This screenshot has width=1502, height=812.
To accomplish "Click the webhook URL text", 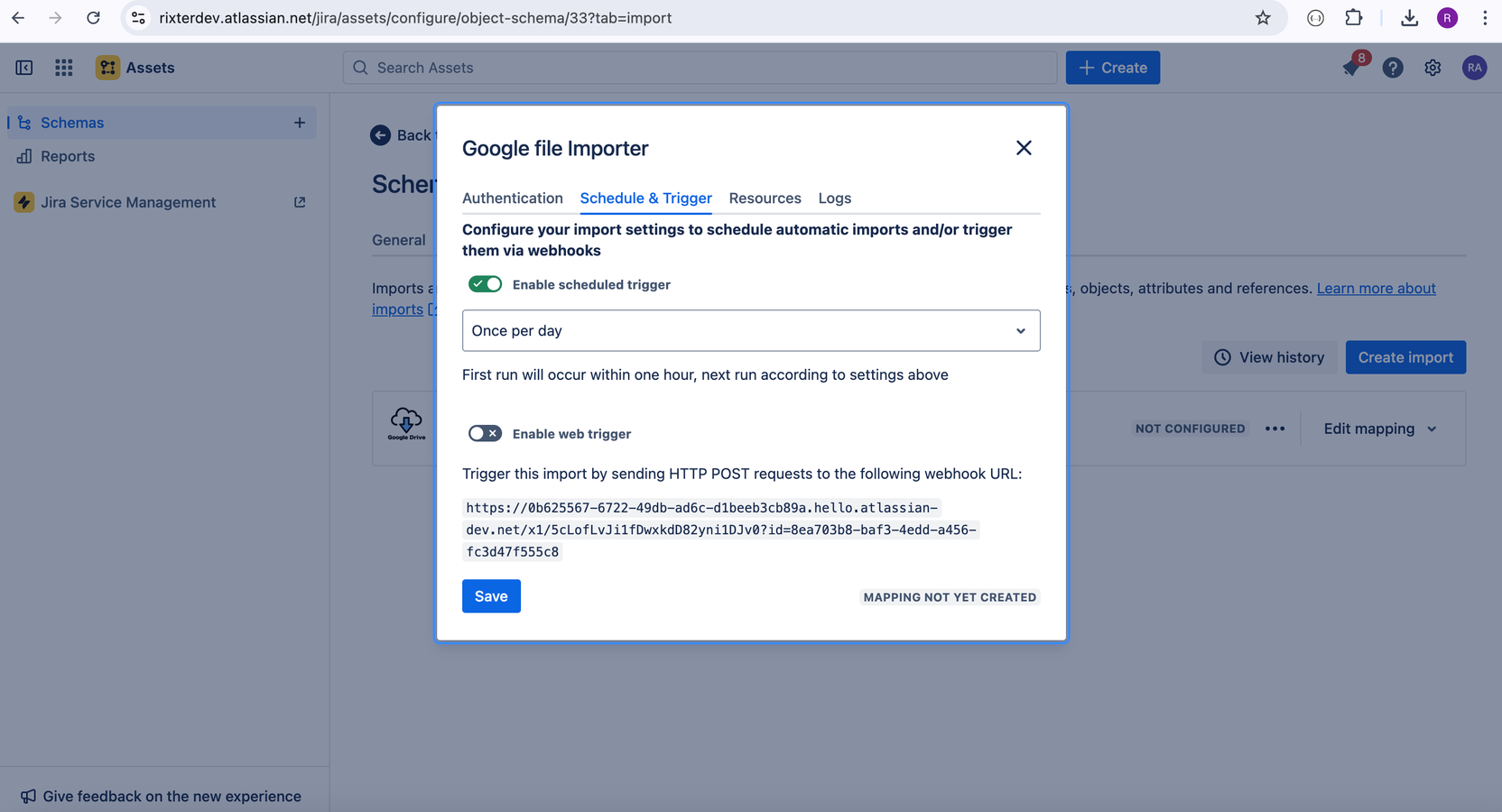I will click(x=721, y=530).
